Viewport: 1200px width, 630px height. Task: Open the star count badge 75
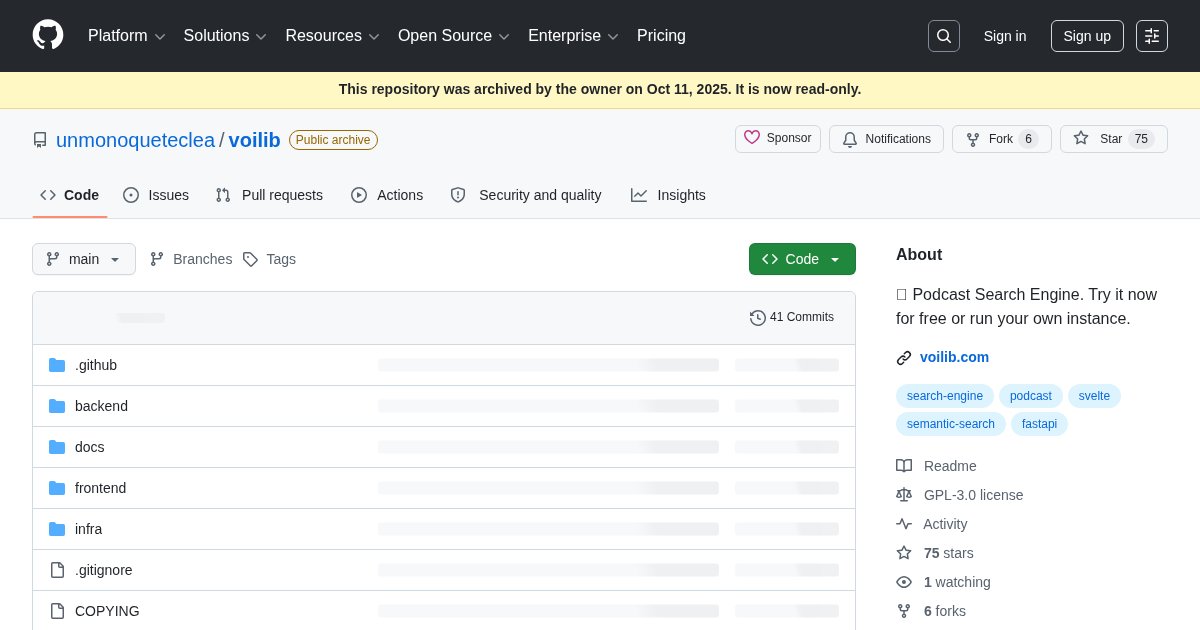pyautogui.click(x=1141, y=139)
